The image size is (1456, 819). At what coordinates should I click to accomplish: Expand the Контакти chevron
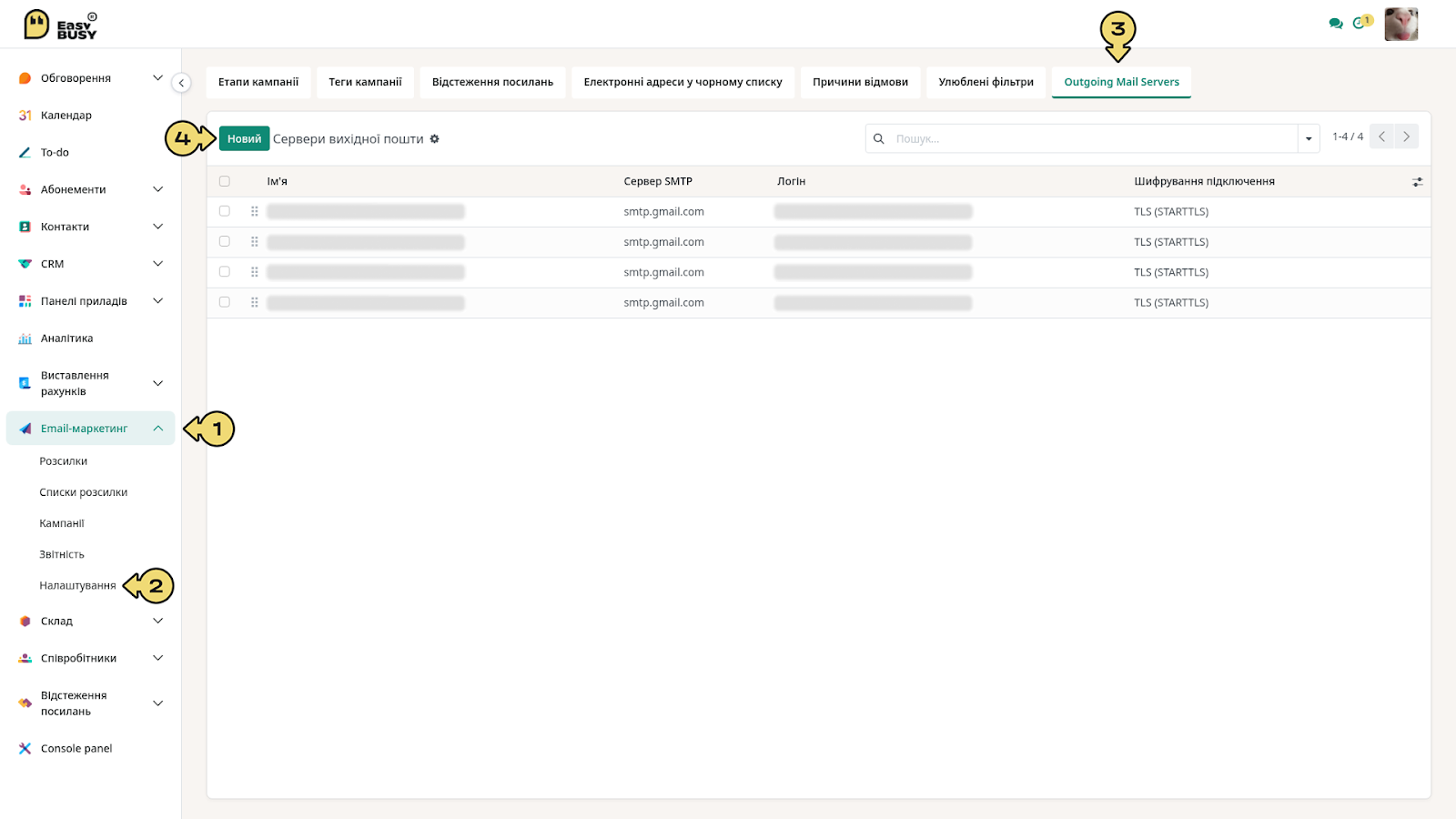[158, 227]
